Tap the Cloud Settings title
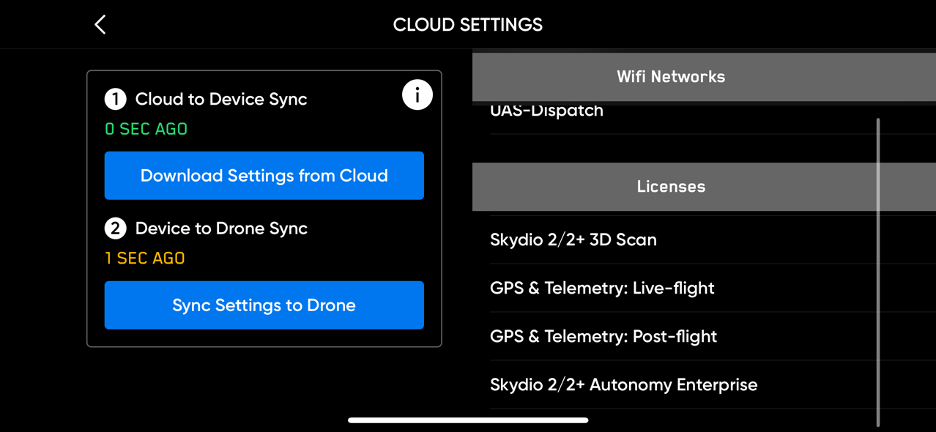This screenshot has height=432, width=936. pyautogui.click(x=468, y=25)
